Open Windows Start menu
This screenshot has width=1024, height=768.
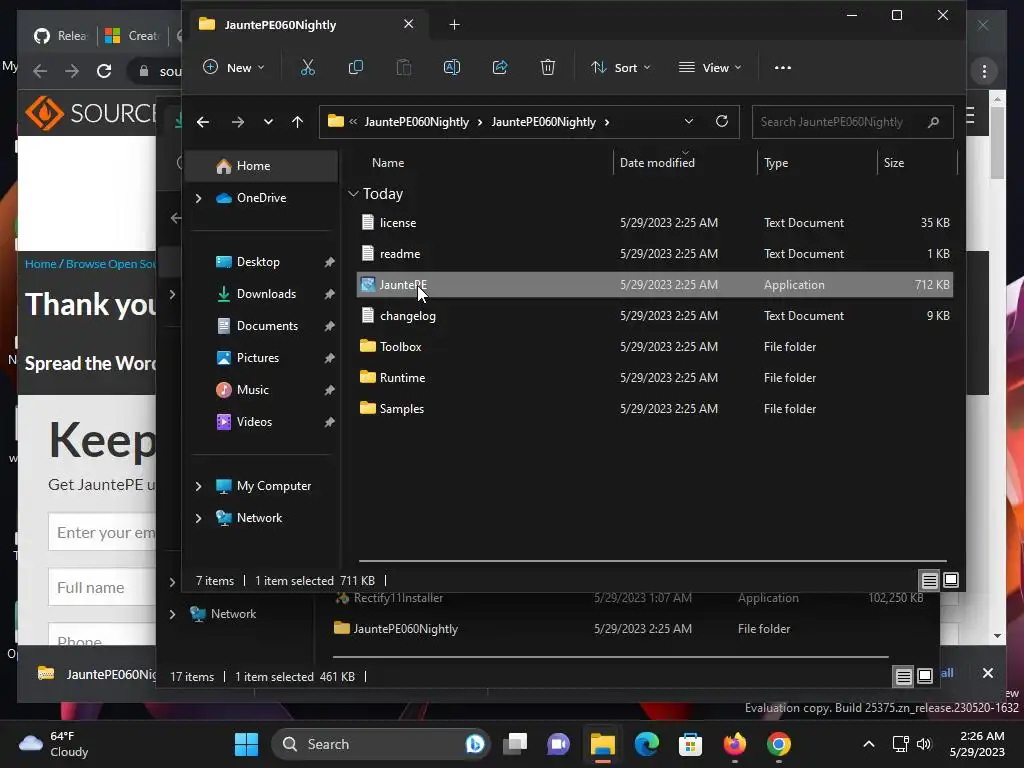pyautogui.click(x=246, y=744)
